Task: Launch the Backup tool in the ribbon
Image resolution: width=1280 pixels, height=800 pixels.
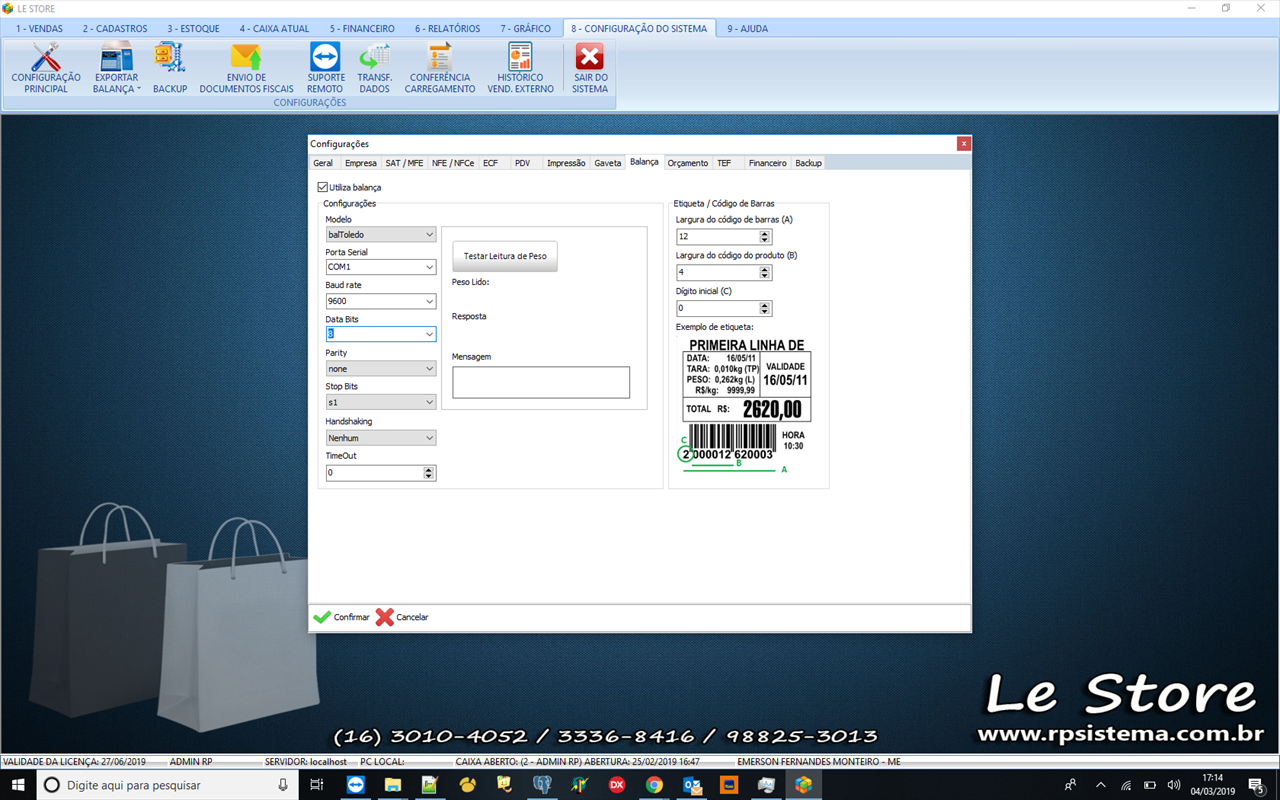Action: [170, 68]
